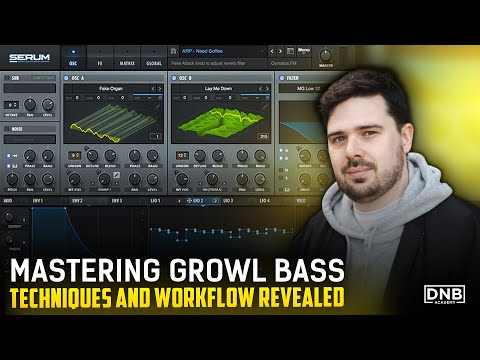This screenshot has width=480, height=360.
Task: Open the preset browser icon
Action: point(290,51)
